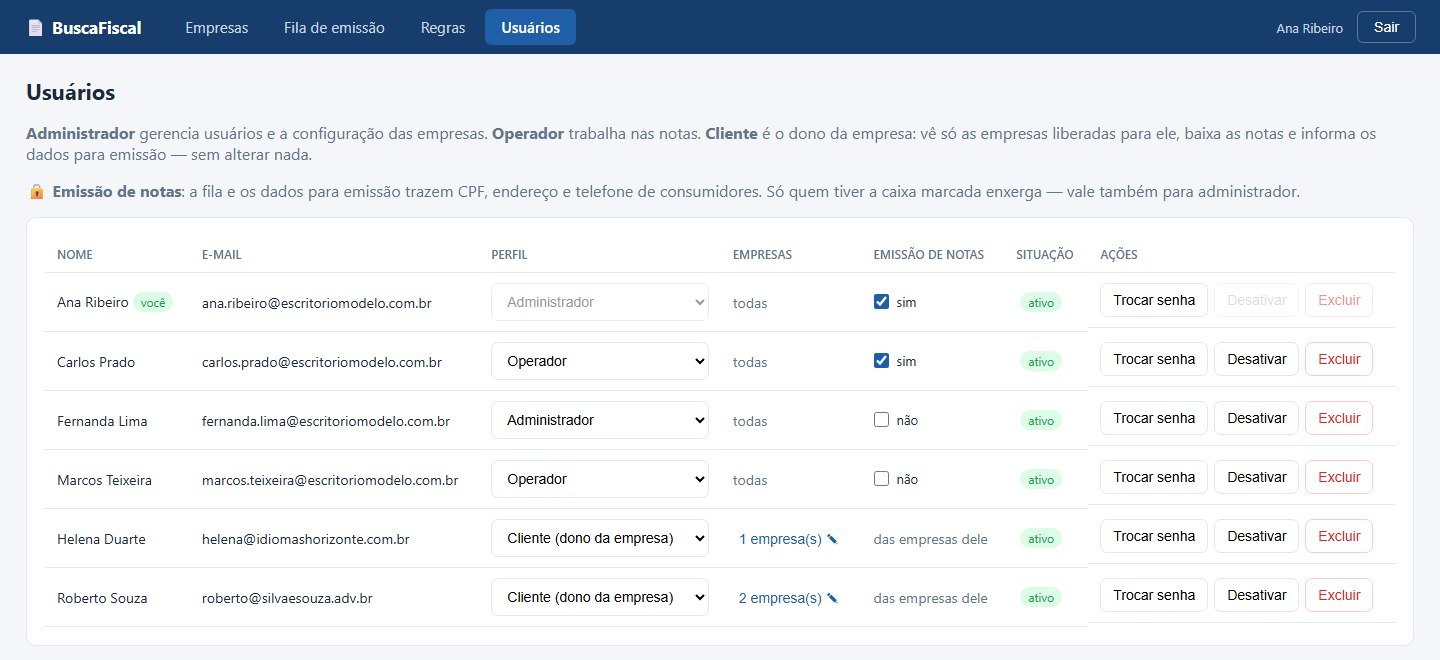Click Excluir for Roberto Souza
The image size is (1440, 660).
point(1339,595)
